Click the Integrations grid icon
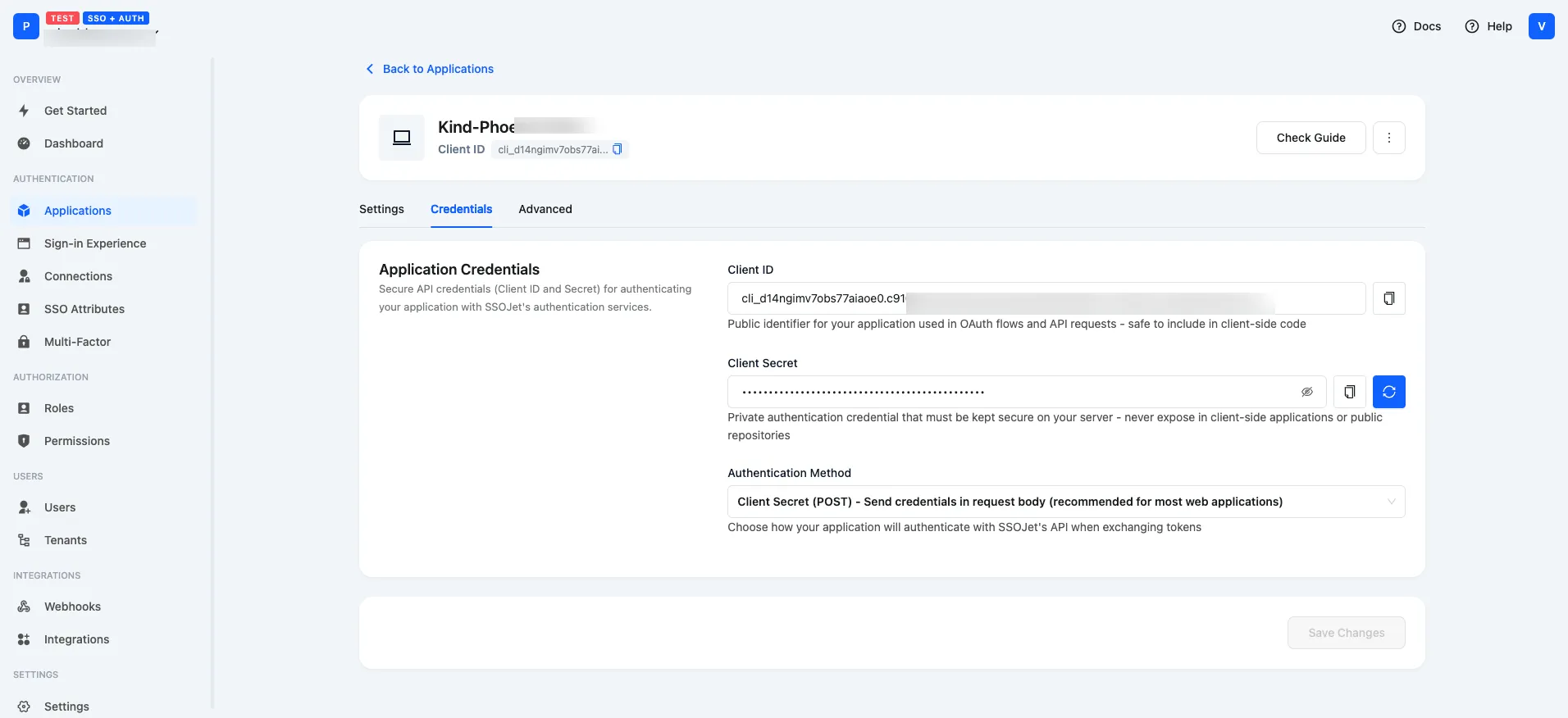This screenshot has width=1568, height=718. point(24,639)
